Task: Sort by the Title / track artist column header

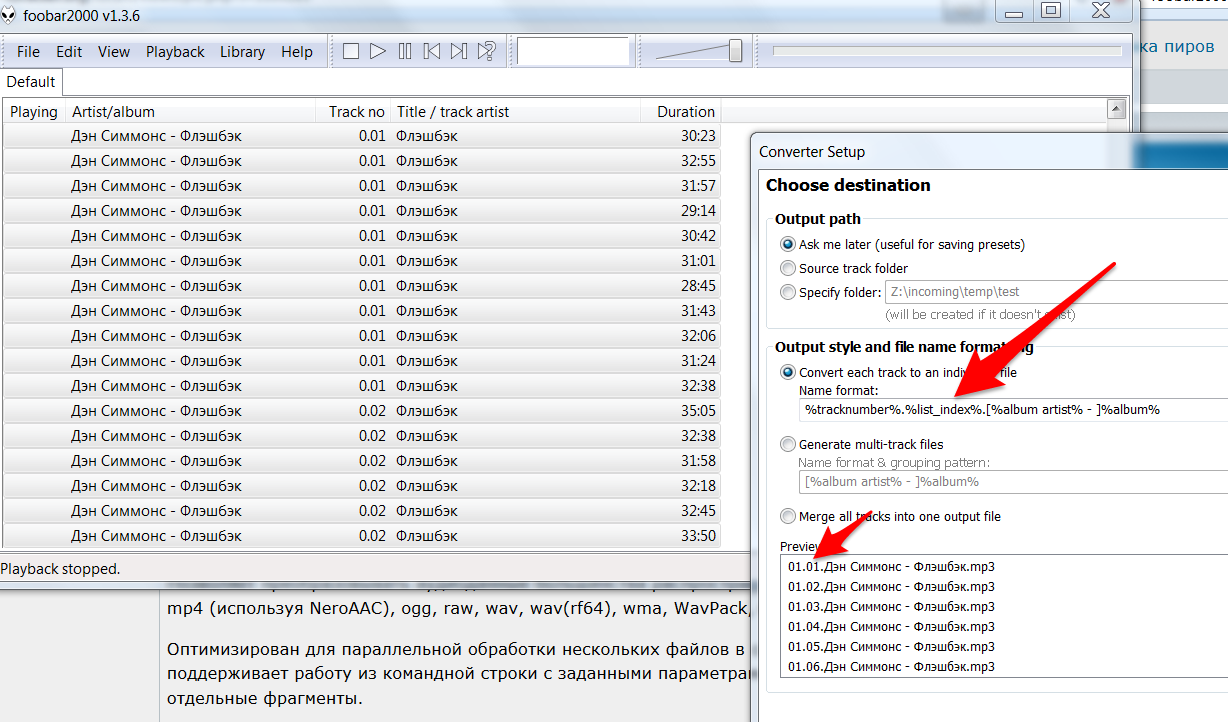Action: coord(515,111)
